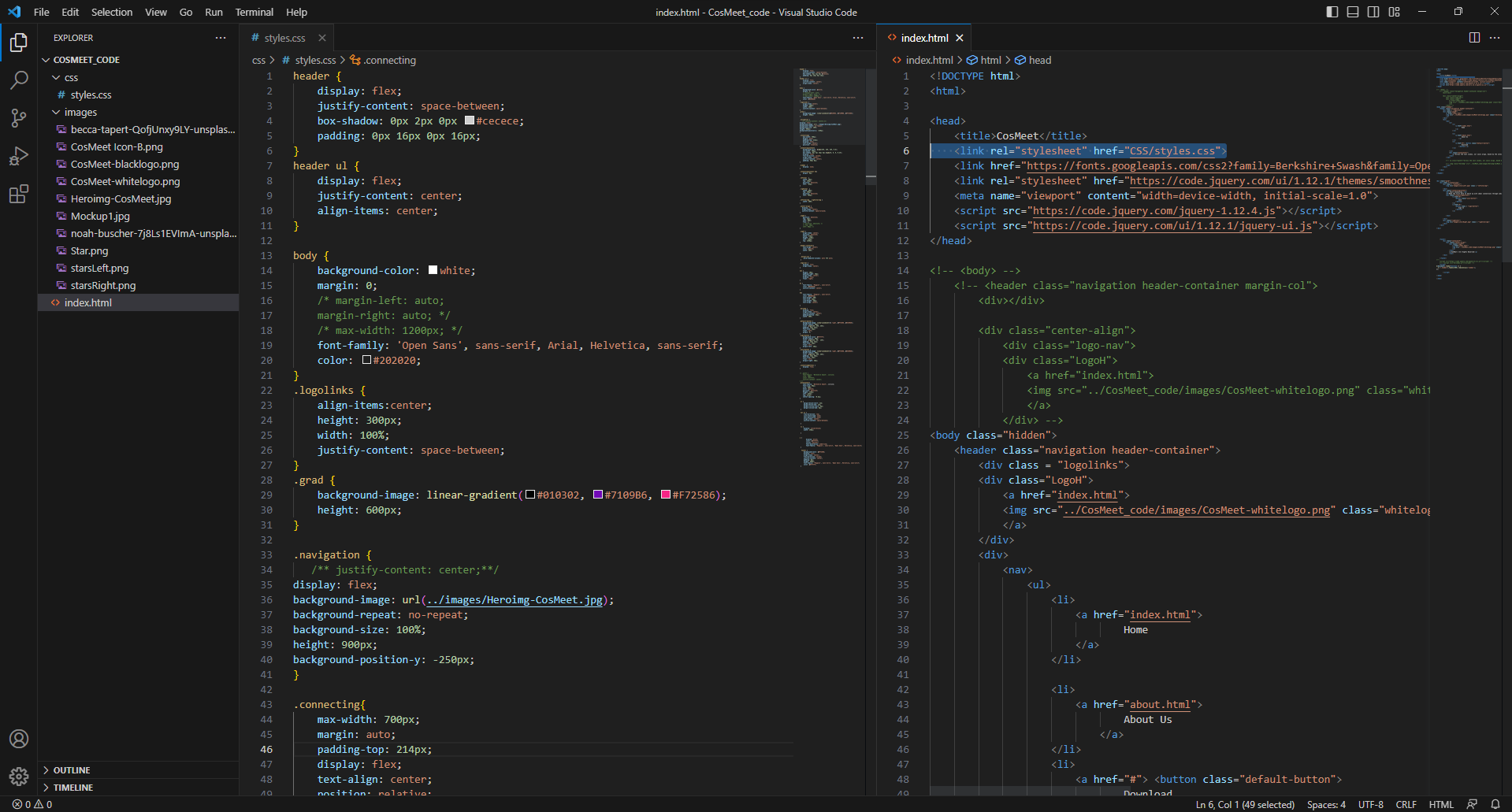The height and width of the screenshot is (812, 1512).
Task: Select Star.png file
Action: pyautogui.click(x=138, y=250)
